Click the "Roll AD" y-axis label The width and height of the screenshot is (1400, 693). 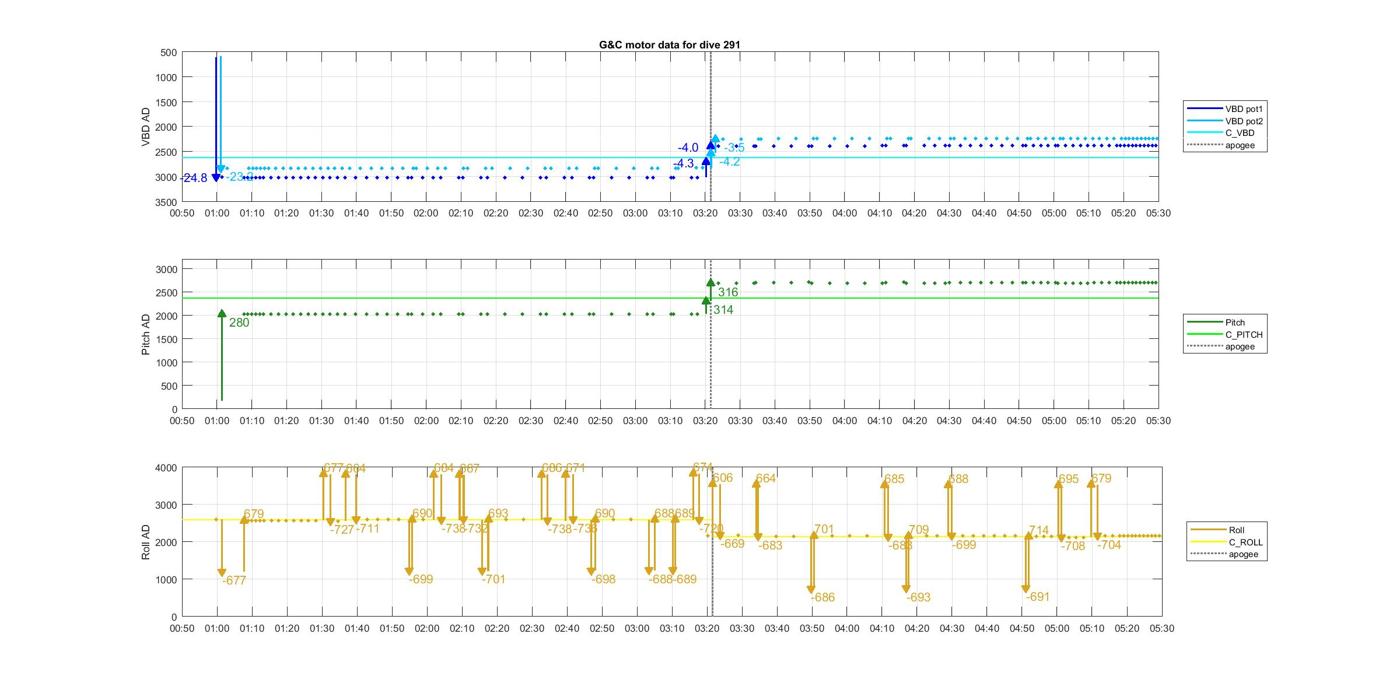[146, 541]
